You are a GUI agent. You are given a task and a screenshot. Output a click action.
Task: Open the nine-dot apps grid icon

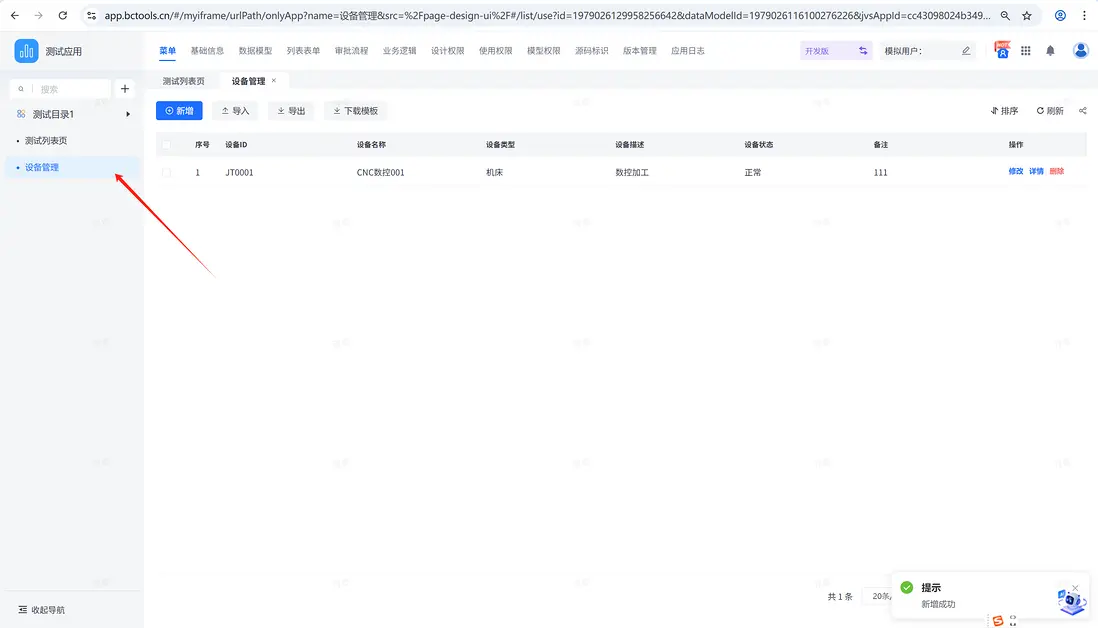coord(1025,50)
